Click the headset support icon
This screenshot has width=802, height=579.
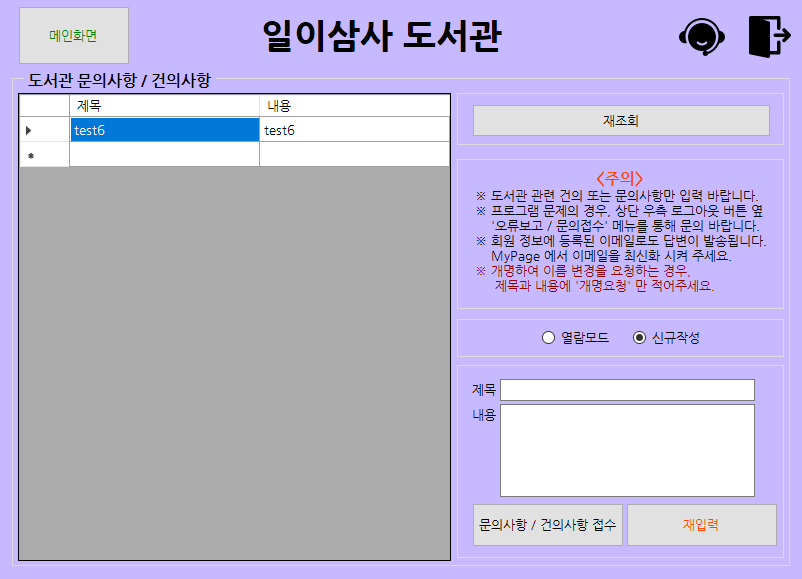705,34
